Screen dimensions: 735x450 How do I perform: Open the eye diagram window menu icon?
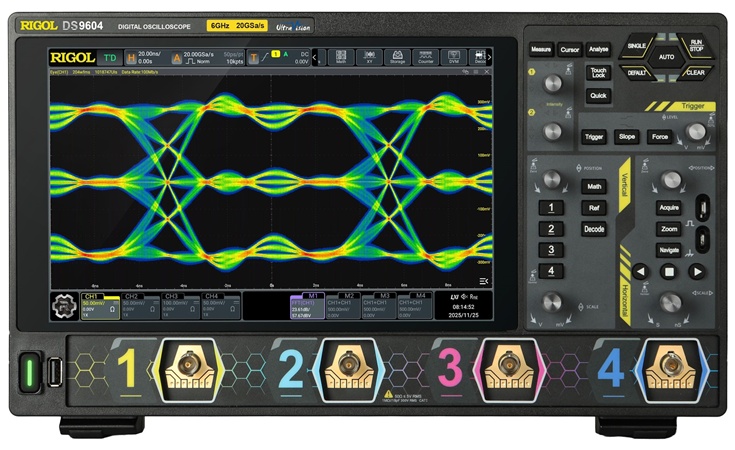coord(476,72)
